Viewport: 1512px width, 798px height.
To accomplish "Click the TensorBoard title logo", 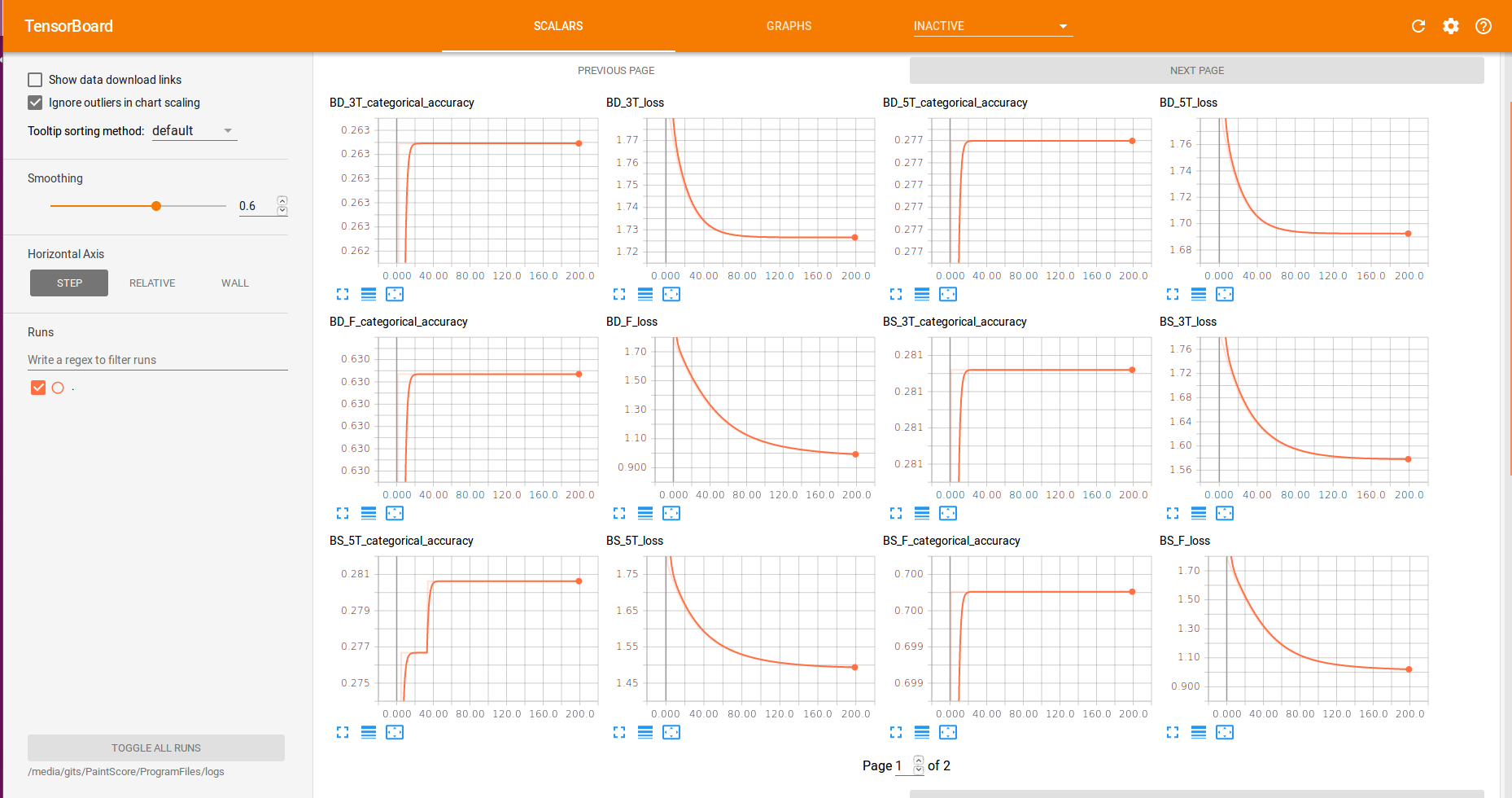I will (x=69, y=26).
